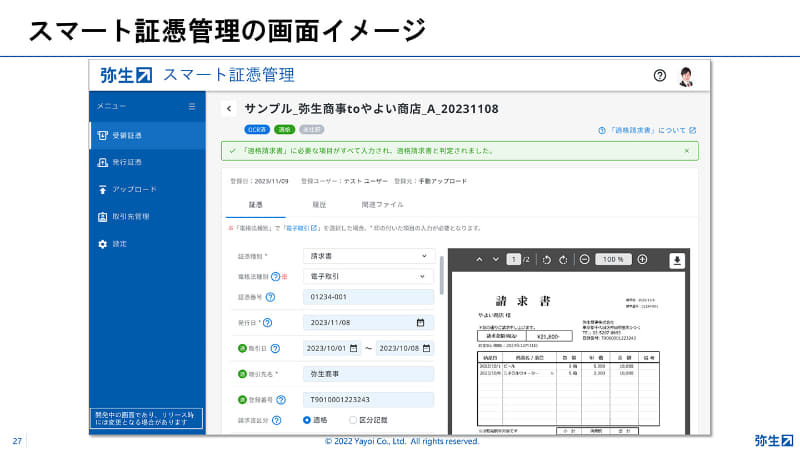Click the form panel vertical scrollbar
The width and height of the screenshot is (800, 450).
[441, 274]
